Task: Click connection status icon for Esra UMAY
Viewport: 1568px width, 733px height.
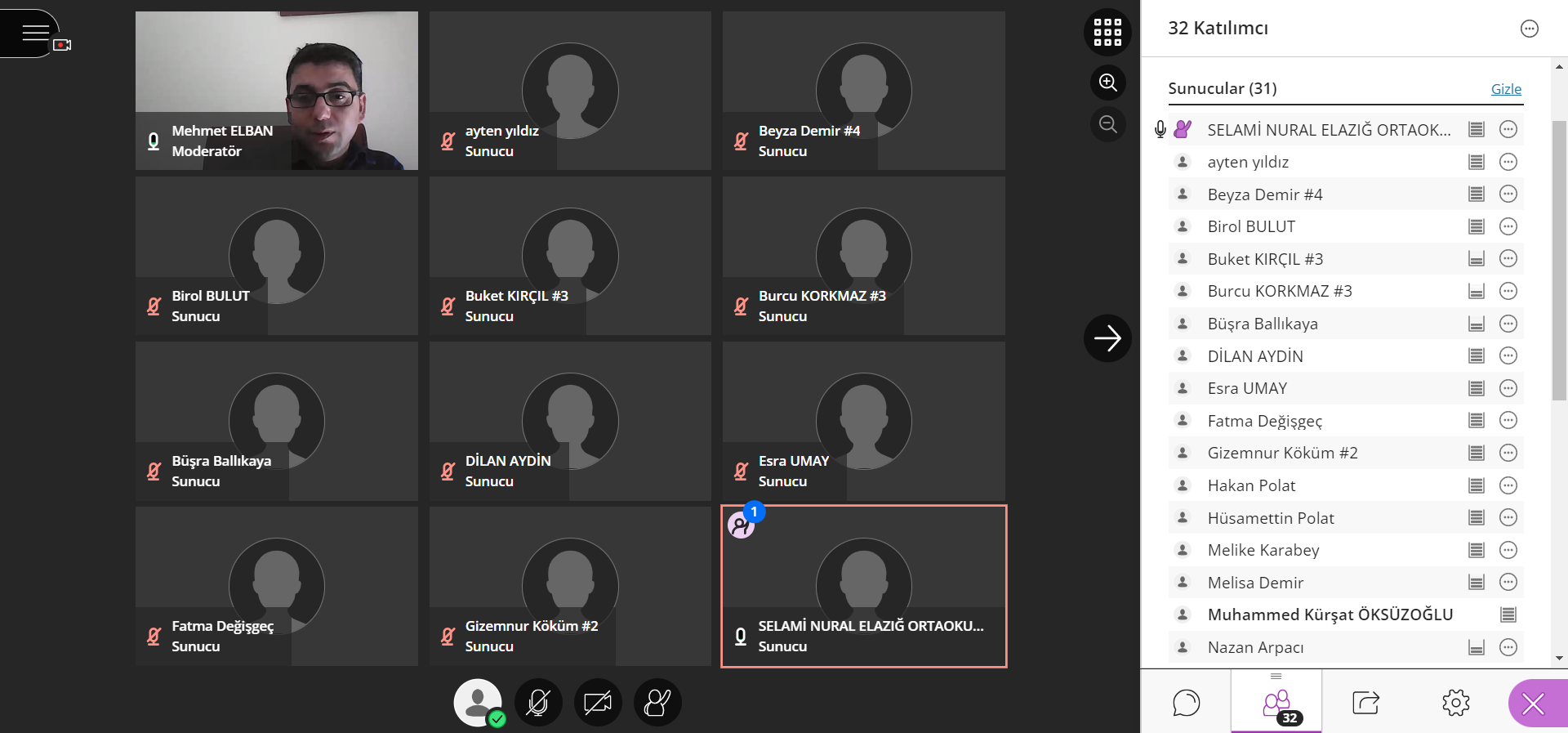Action: (x=1477, y=388)
